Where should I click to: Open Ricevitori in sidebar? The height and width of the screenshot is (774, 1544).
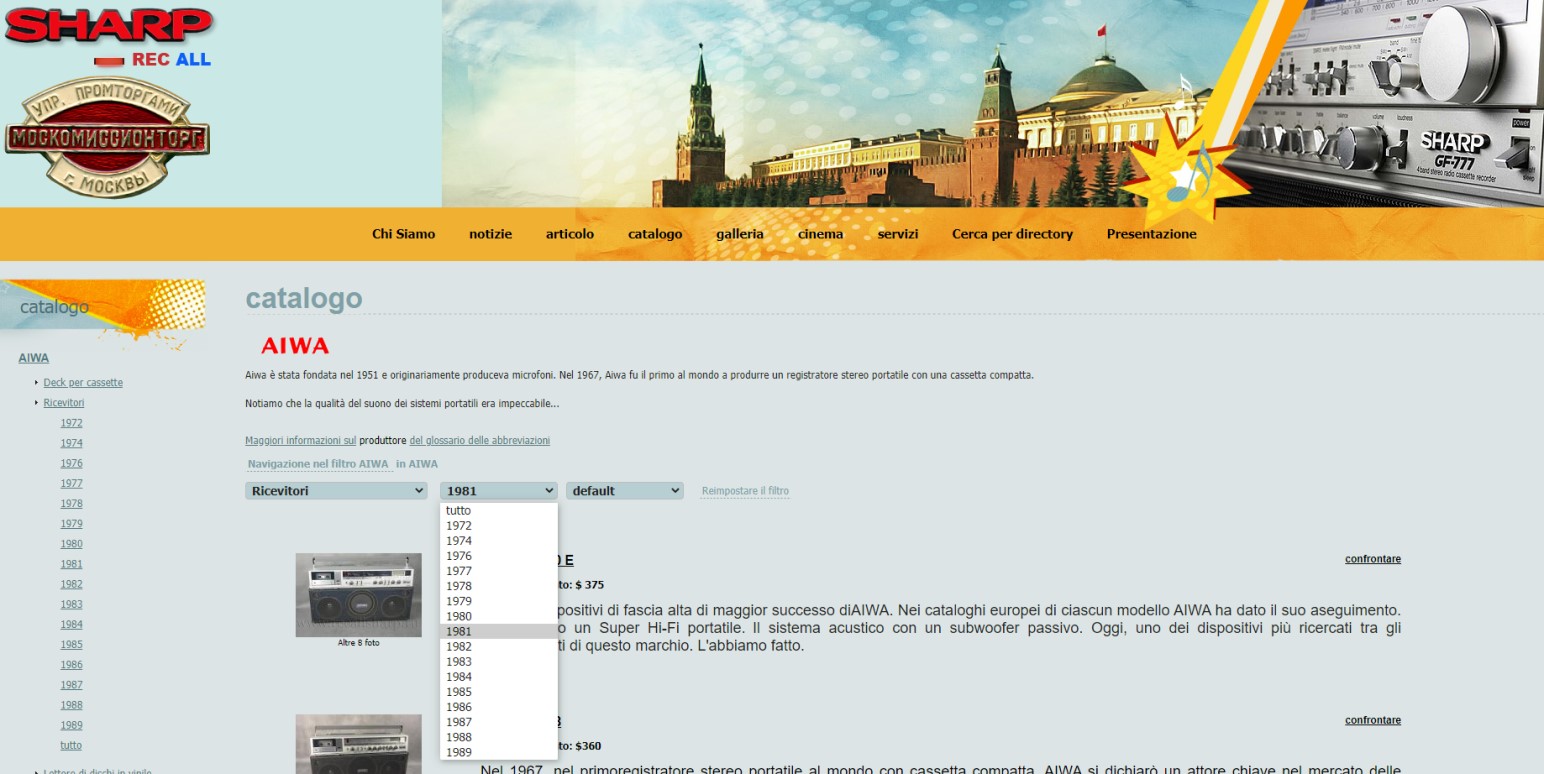coord(64,403)
